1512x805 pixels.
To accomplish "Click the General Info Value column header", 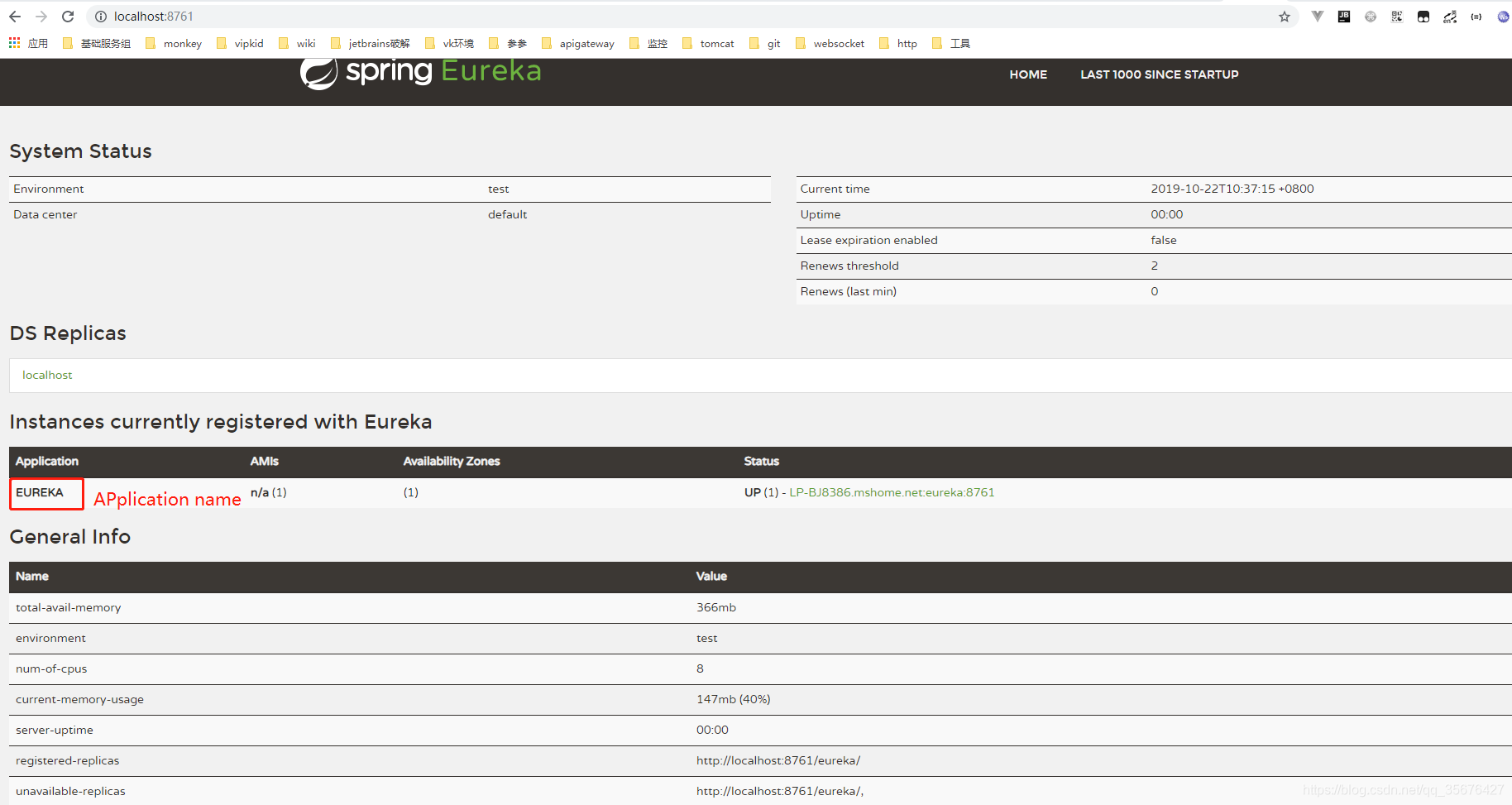I will 711,576.
